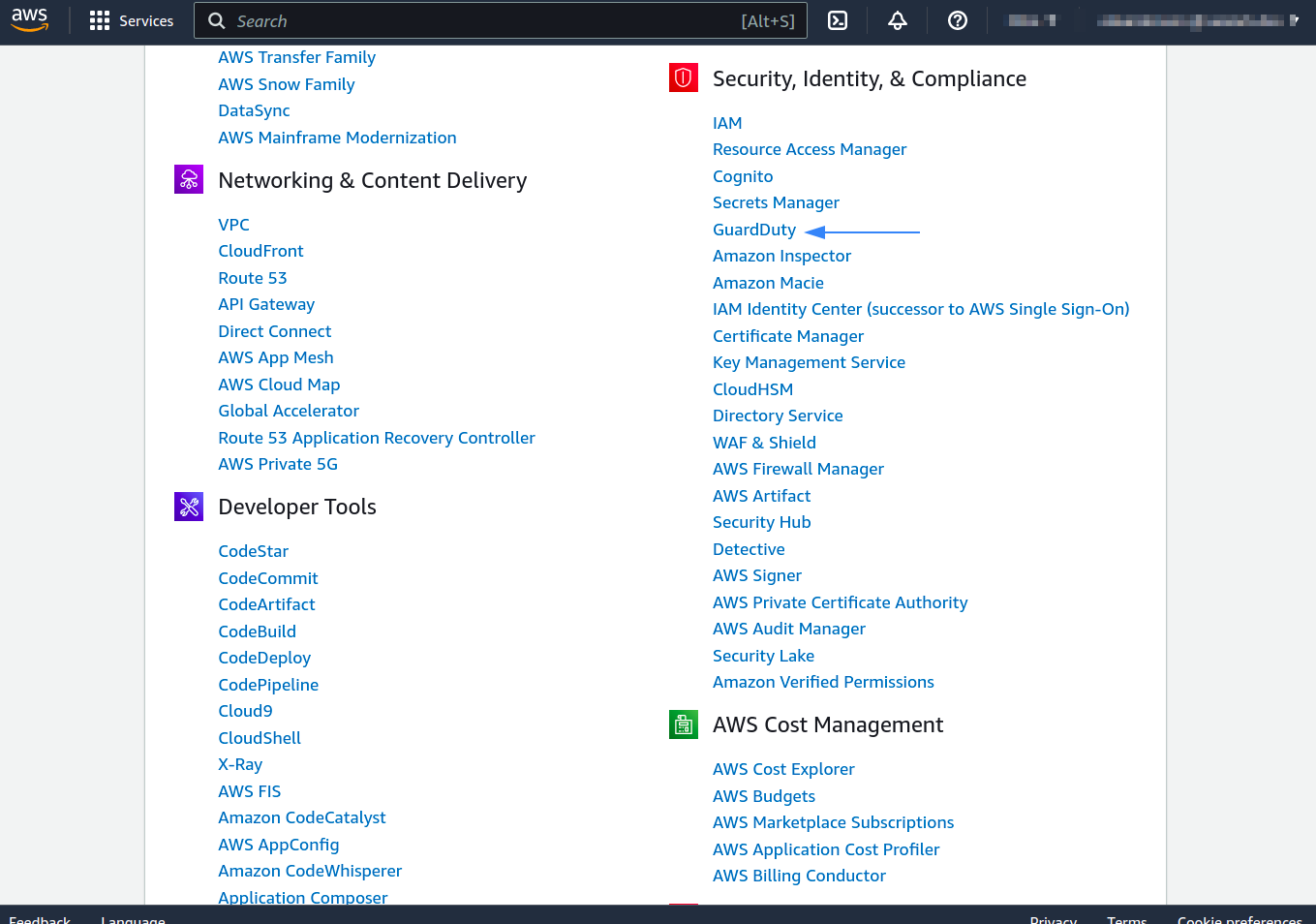This screenshot has width=1316, height=924.
Task: Open CodePipeline
Action: point(268,685)
